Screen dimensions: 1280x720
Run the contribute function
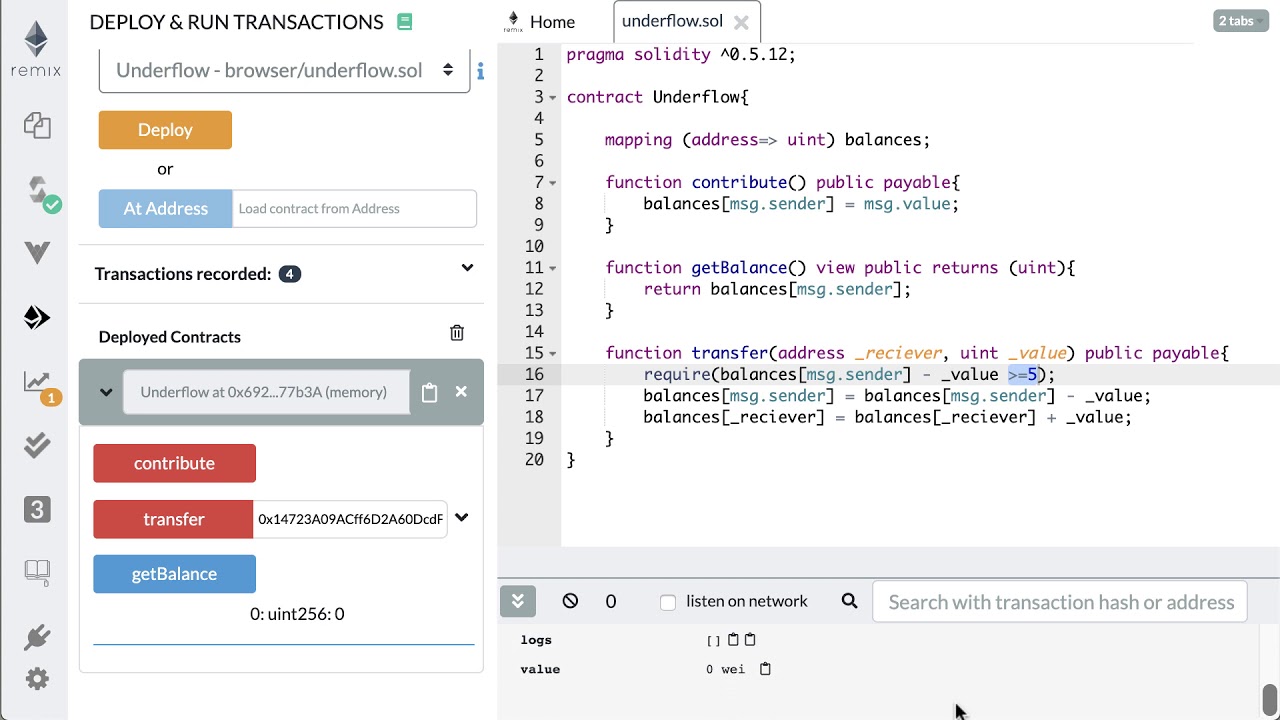(x=174, y=463)
